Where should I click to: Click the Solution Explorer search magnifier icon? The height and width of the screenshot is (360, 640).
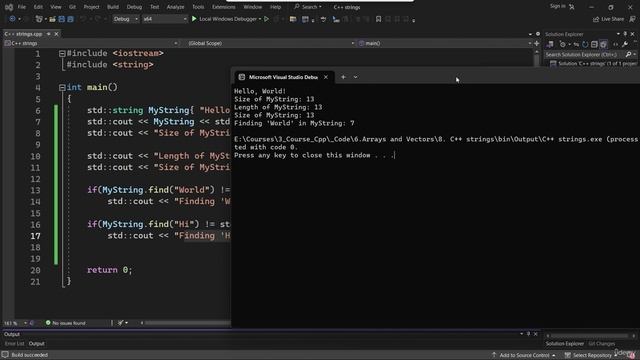tap(628, 54)
